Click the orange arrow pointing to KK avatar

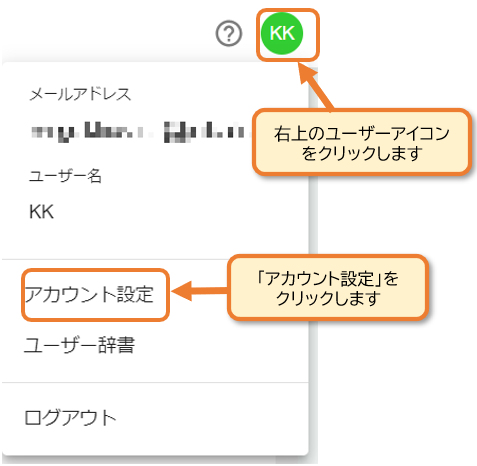[315, 86]
